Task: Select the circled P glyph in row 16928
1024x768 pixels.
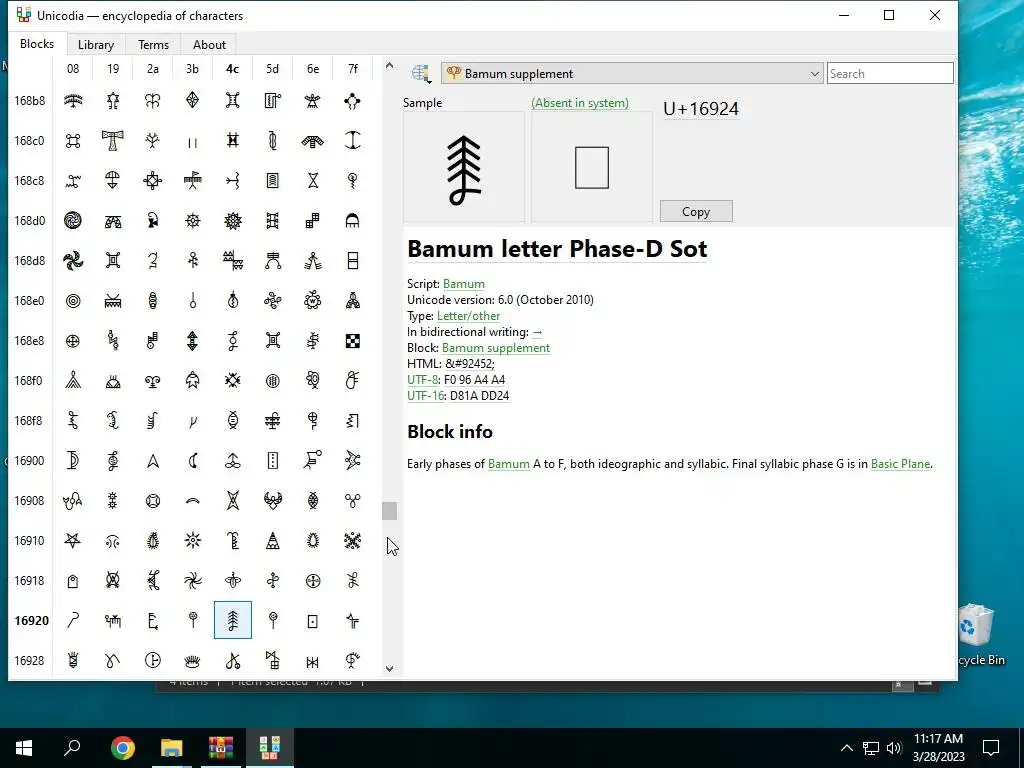Action: [153, 660]
